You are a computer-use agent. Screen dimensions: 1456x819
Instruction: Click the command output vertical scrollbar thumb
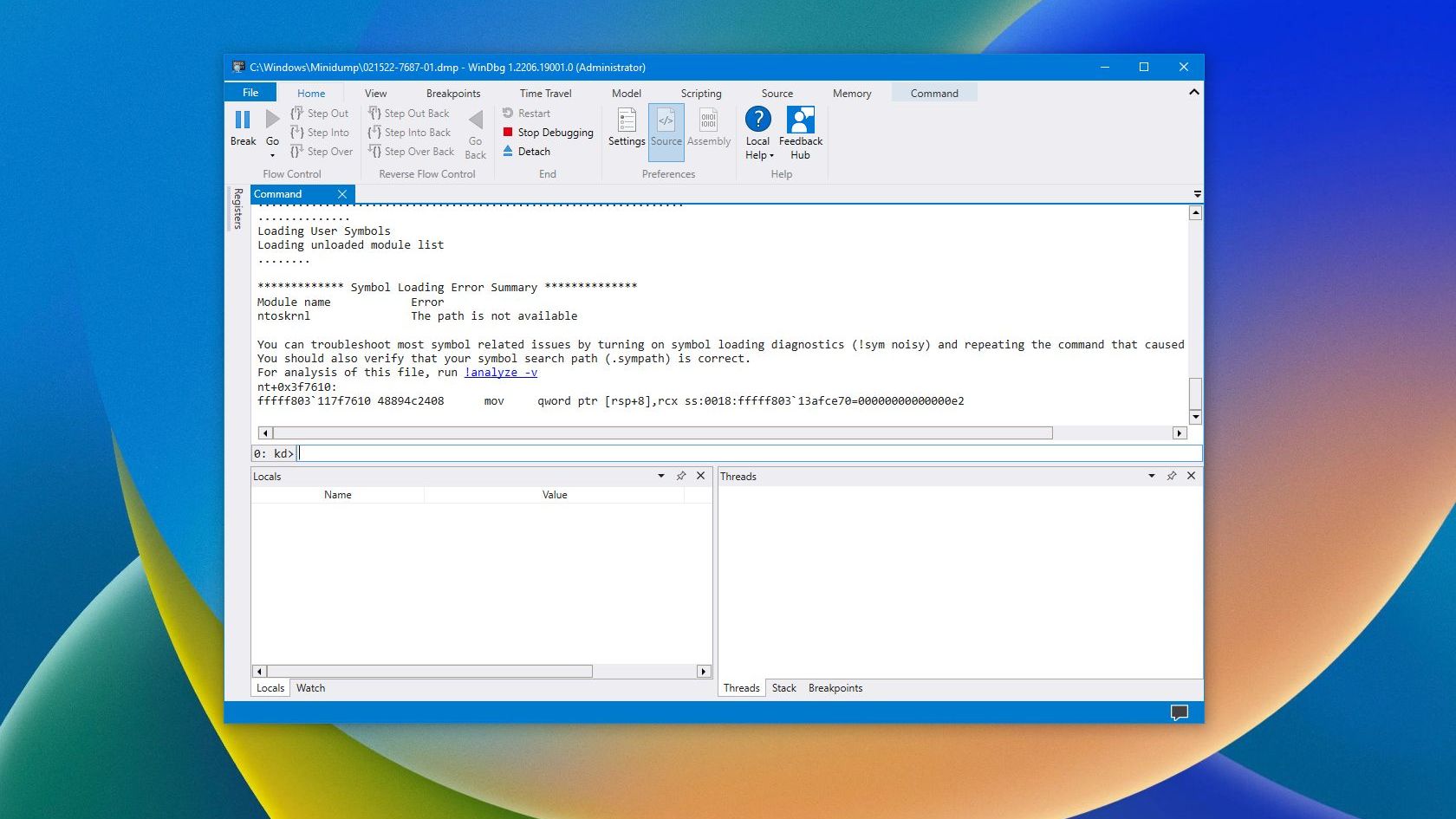click(1195, 393)
